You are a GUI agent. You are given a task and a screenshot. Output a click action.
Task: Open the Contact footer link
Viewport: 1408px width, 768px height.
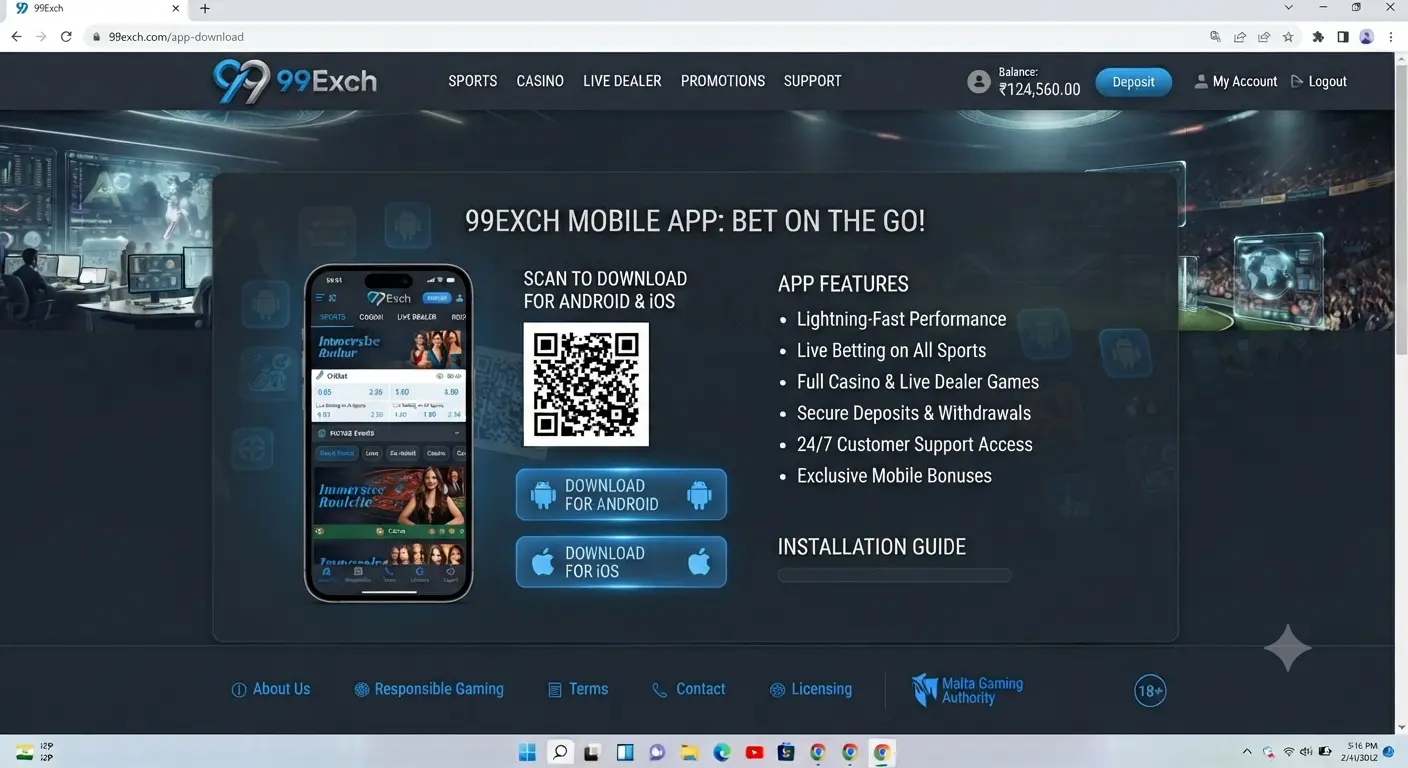(688, 689)
